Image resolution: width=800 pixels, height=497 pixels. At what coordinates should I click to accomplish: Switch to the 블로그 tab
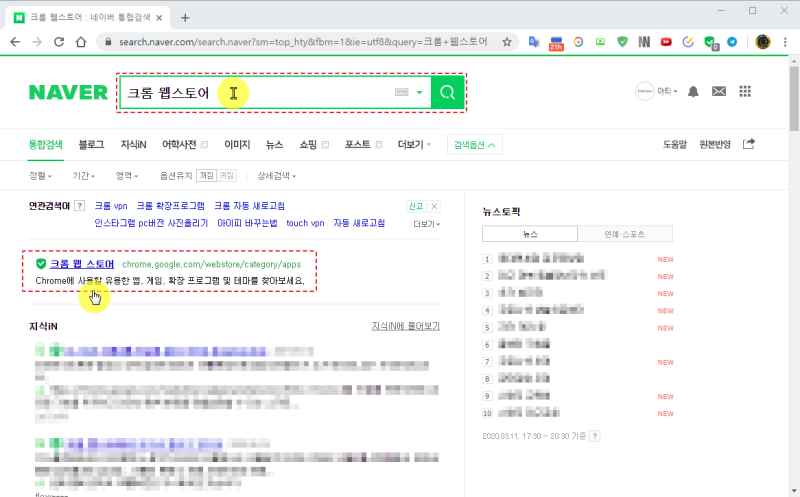[91, 144]
